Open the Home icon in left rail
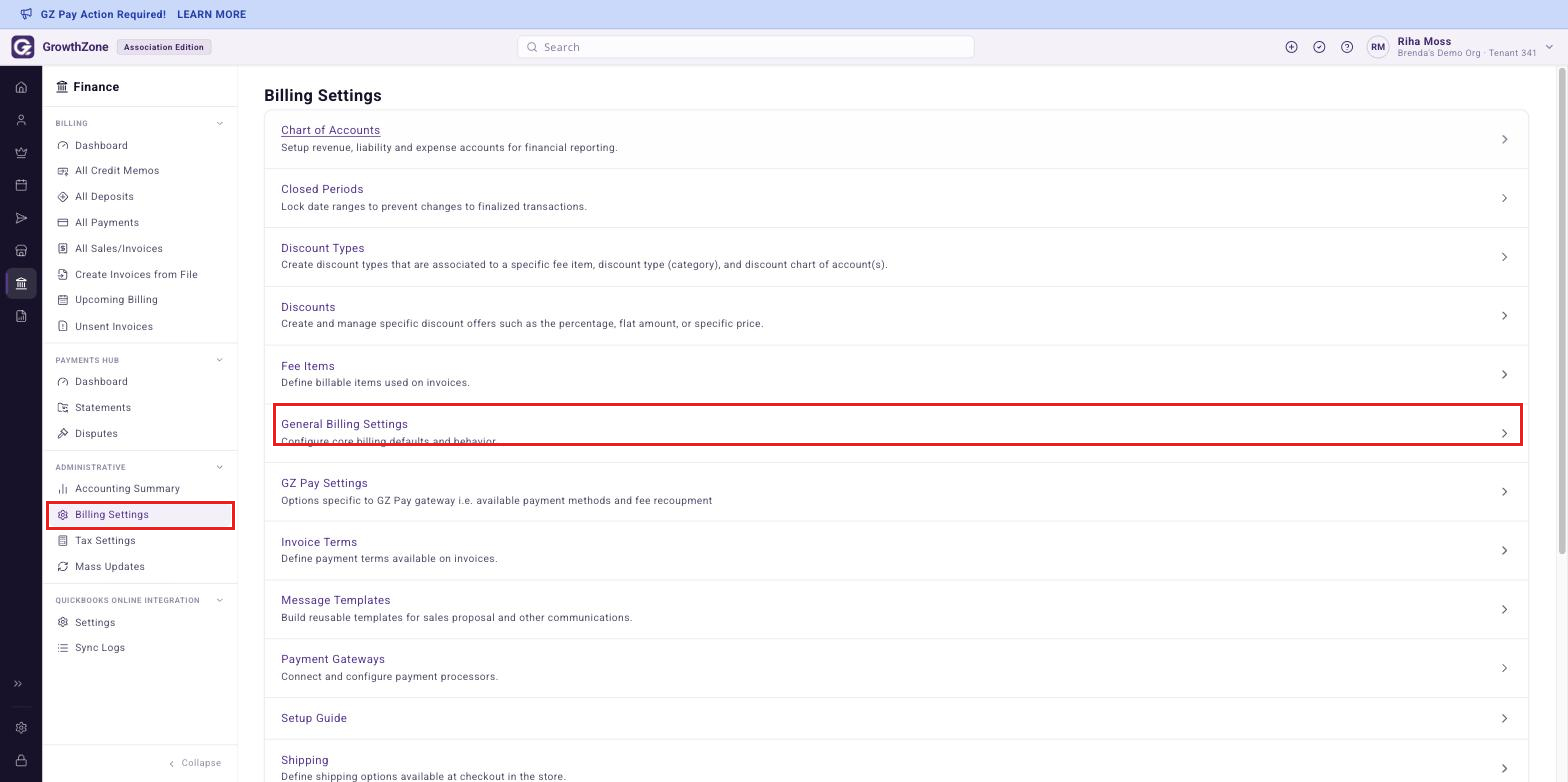The image size is (1568, 782). [x=21, y=87]
